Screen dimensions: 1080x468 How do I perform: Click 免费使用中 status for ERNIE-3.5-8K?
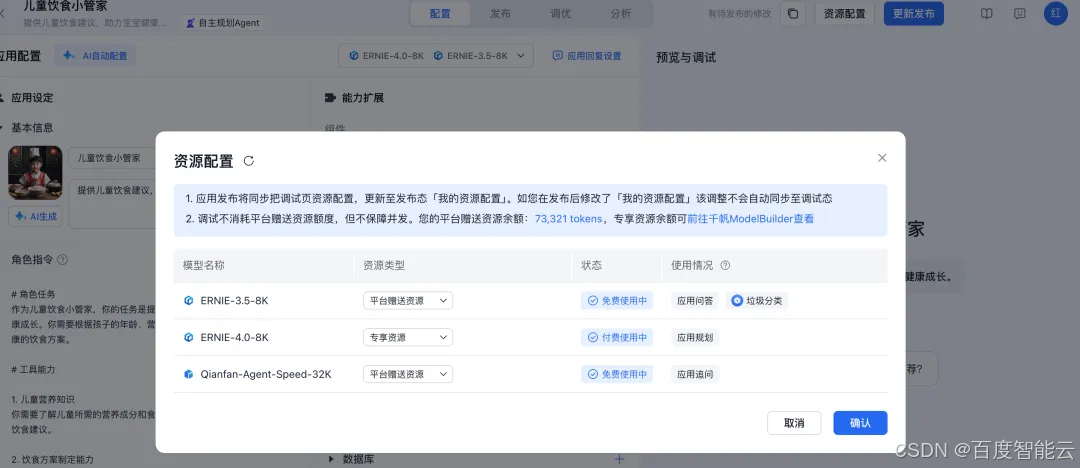(616, 301)
